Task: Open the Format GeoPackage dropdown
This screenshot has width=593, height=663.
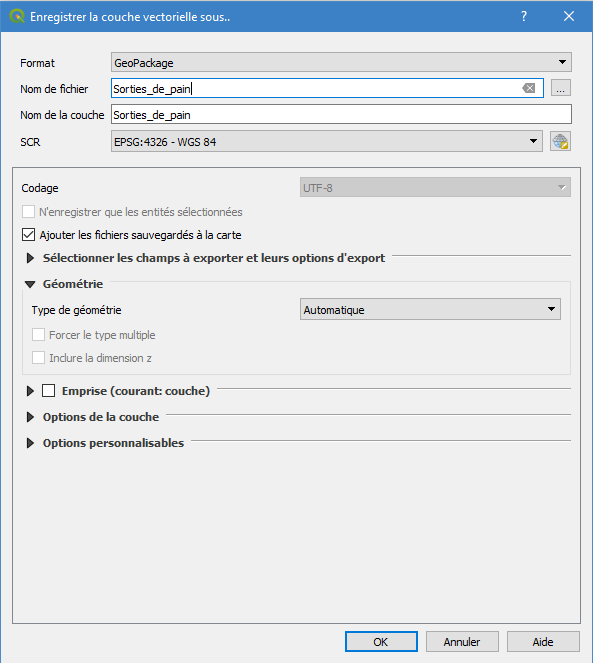Action: pos(341,63)
